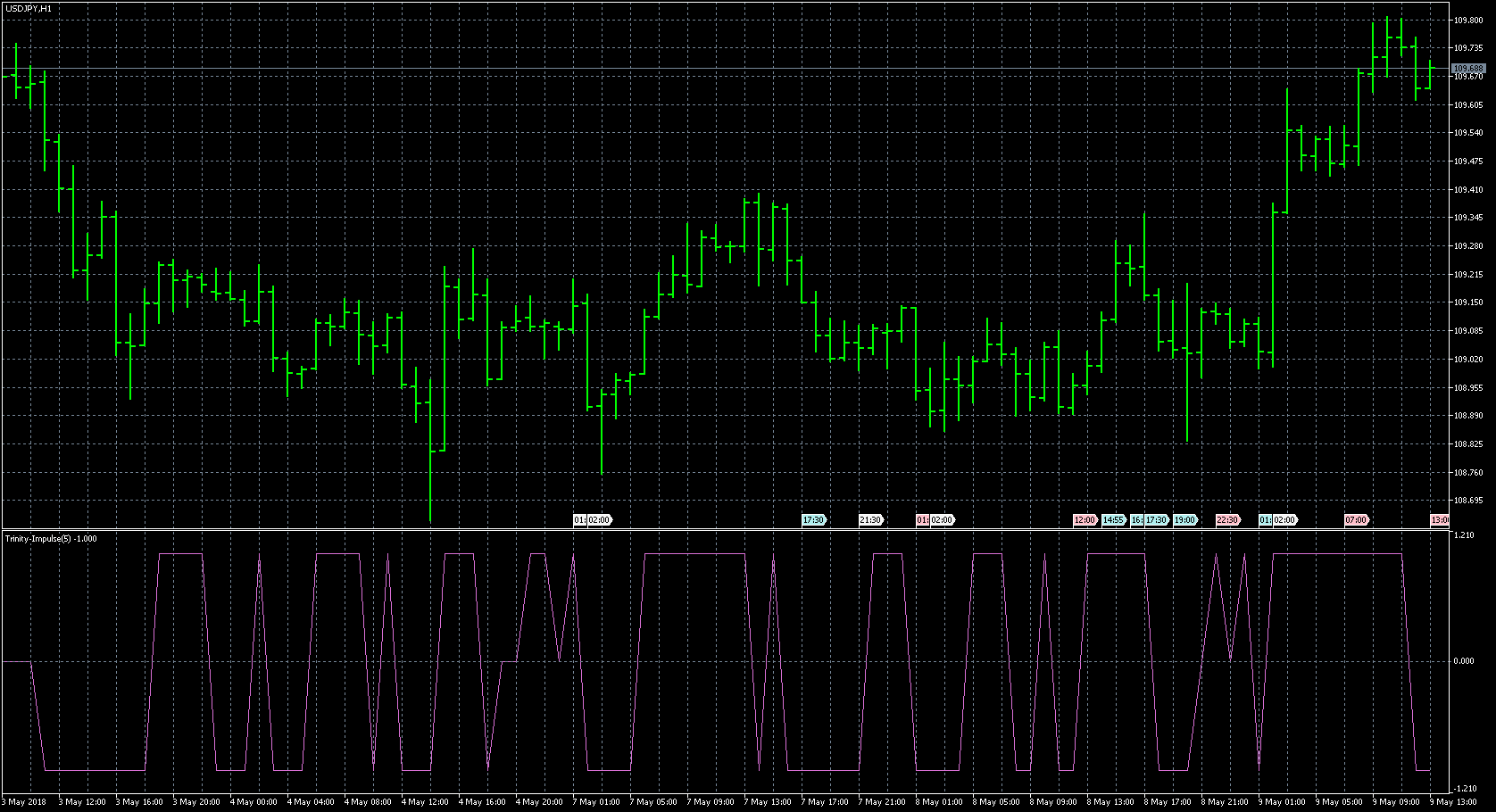Click the 0.000 indicator scale label

[x=1464, y=661]
